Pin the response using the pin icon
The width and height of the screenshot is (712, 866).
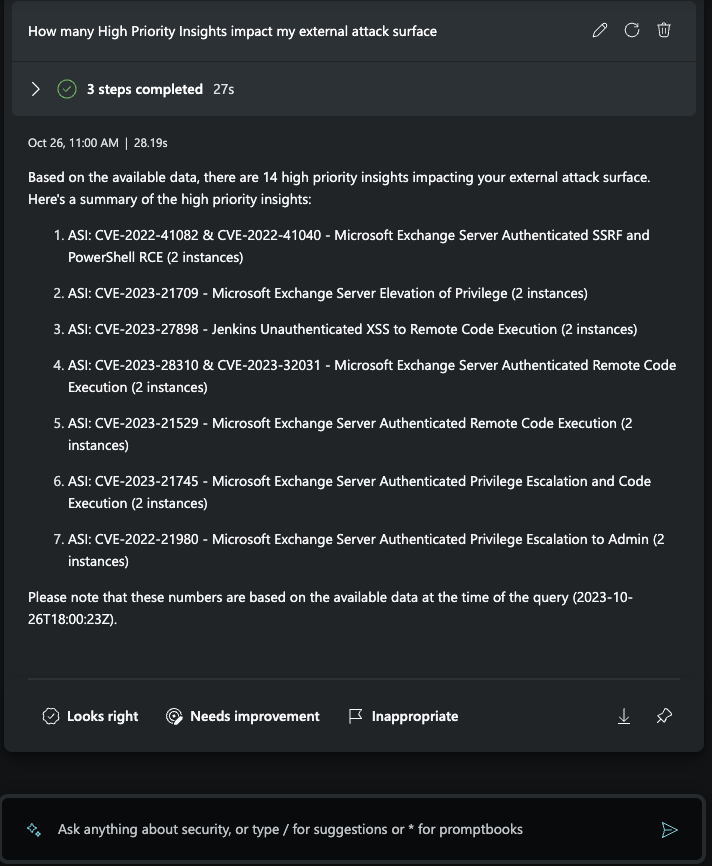tap(664, 716)
